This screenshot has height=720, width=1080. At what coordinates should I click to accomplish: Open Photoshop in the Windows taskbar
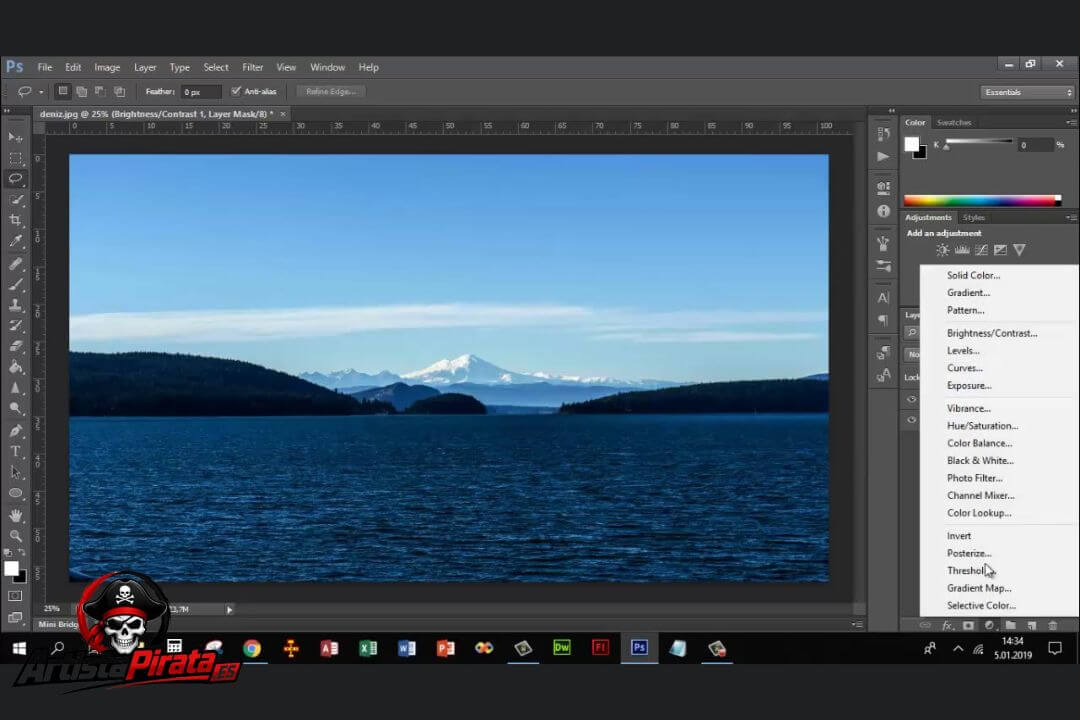pyautogui.click(x=639, y=648)
